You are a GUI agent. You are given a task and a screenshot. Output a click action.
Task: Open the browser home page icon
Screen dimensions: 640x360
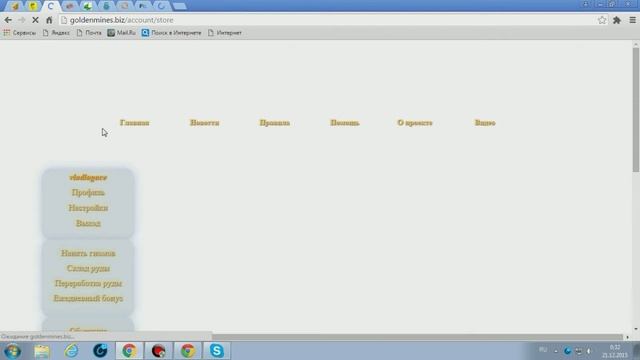[49, 20]
